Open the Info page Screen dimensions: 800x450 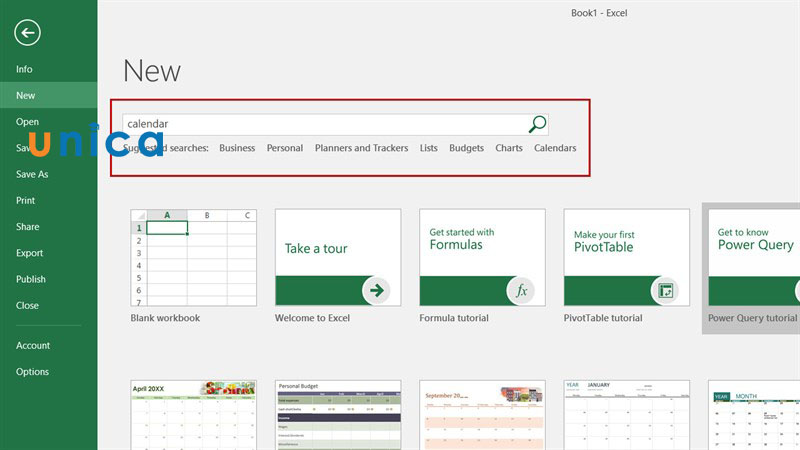(24, 69)
